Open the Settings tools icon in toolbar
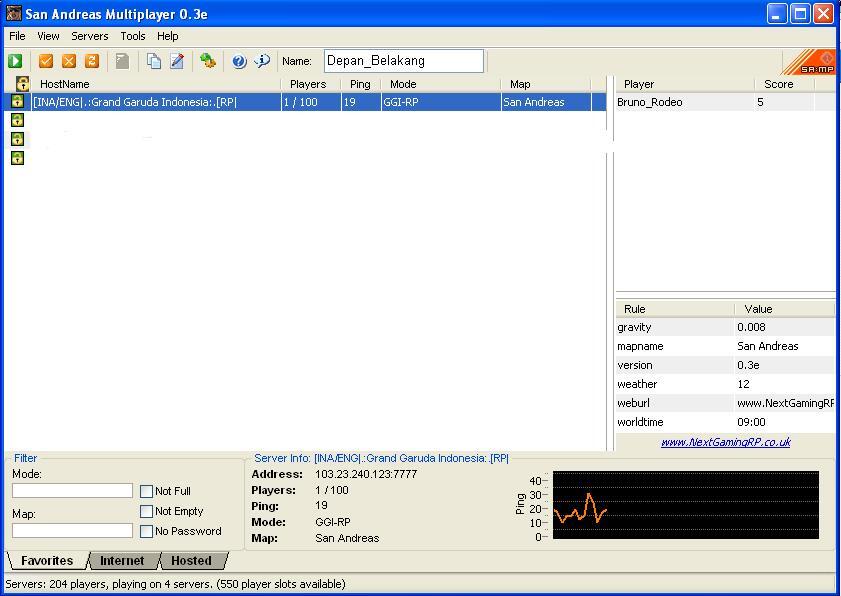 click(x=208, y=61)
